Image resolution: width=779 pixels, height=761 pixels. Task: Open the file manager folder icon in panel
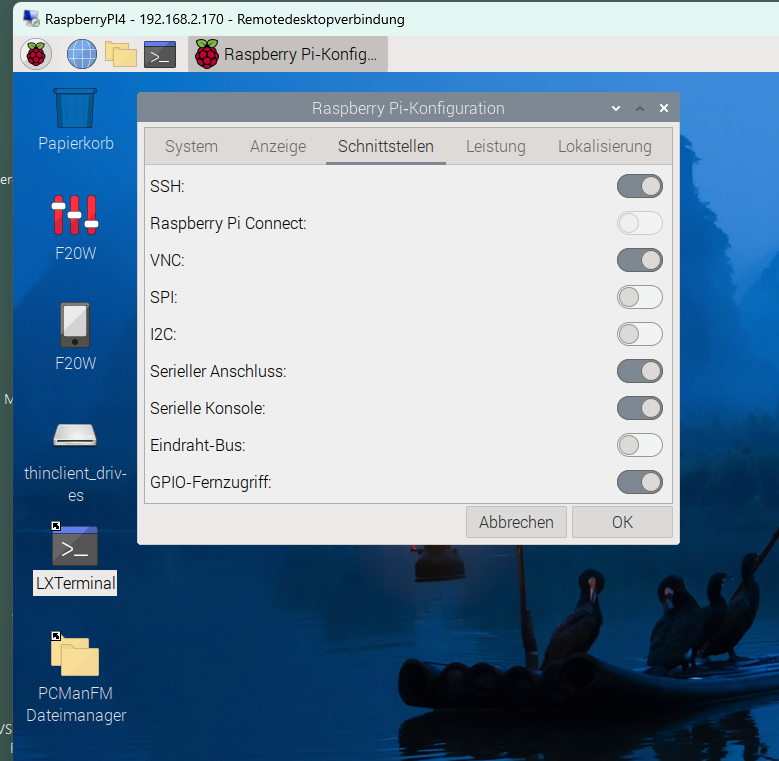pos(121,54)
